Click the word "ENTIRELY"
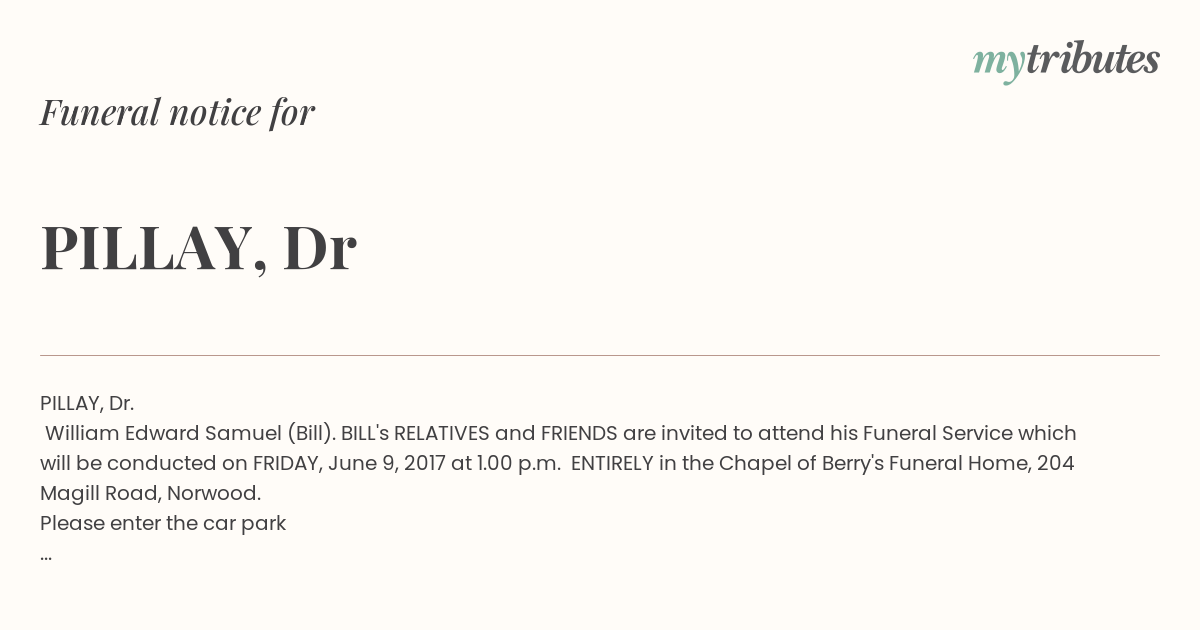The image size is (1200, 630). (x=612, y=463)
